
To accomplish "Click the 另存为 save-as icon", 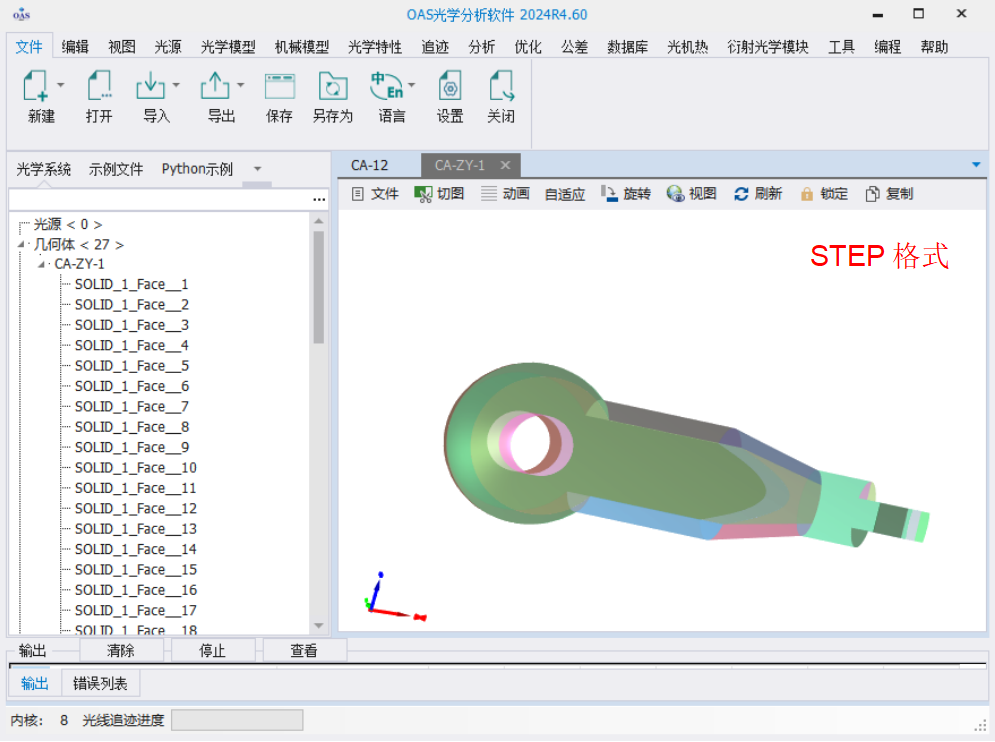I will [x=333, y=86].
